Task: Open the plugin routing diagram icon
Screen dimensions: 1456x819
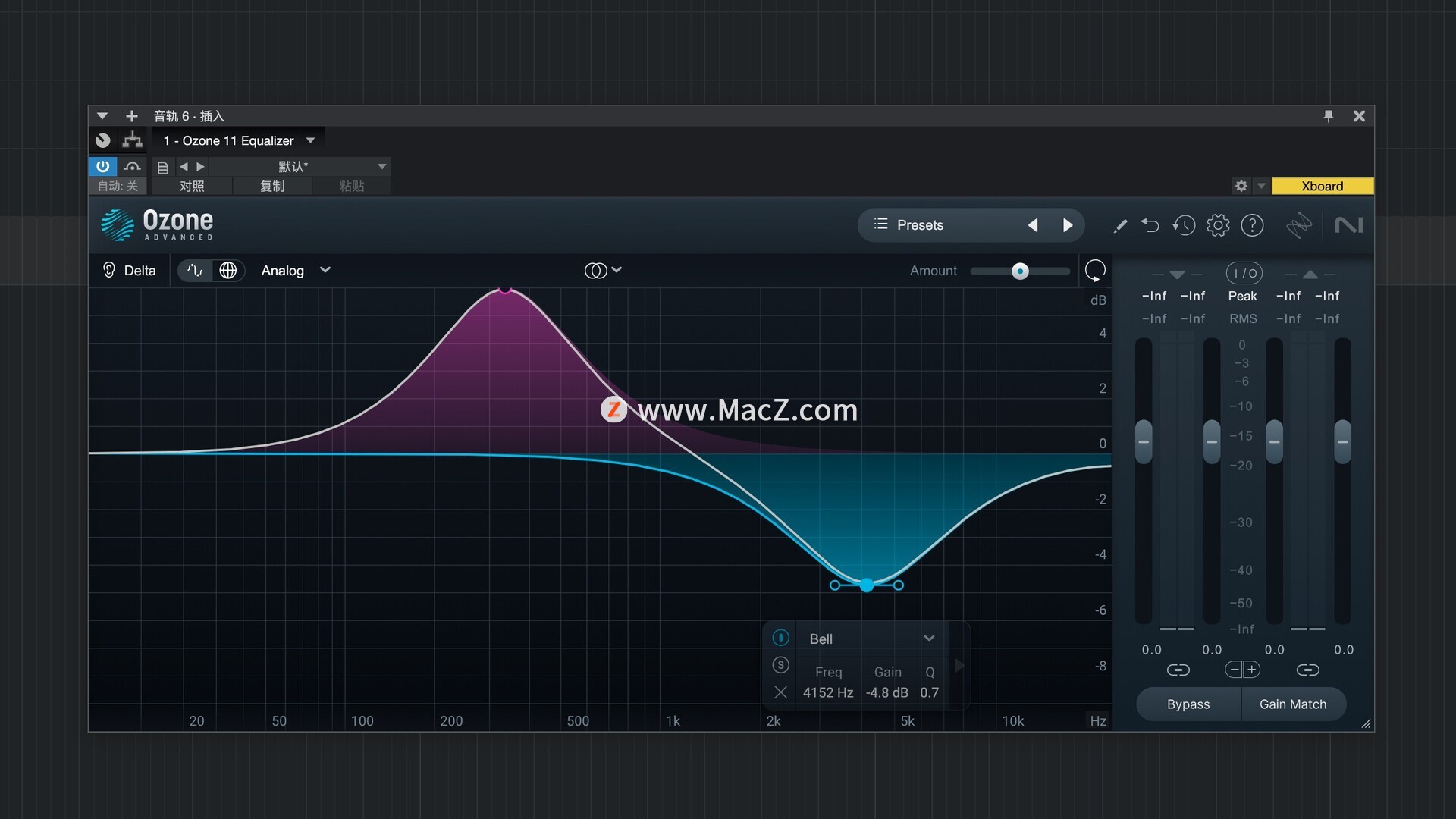Action: (x=133, y=140)
